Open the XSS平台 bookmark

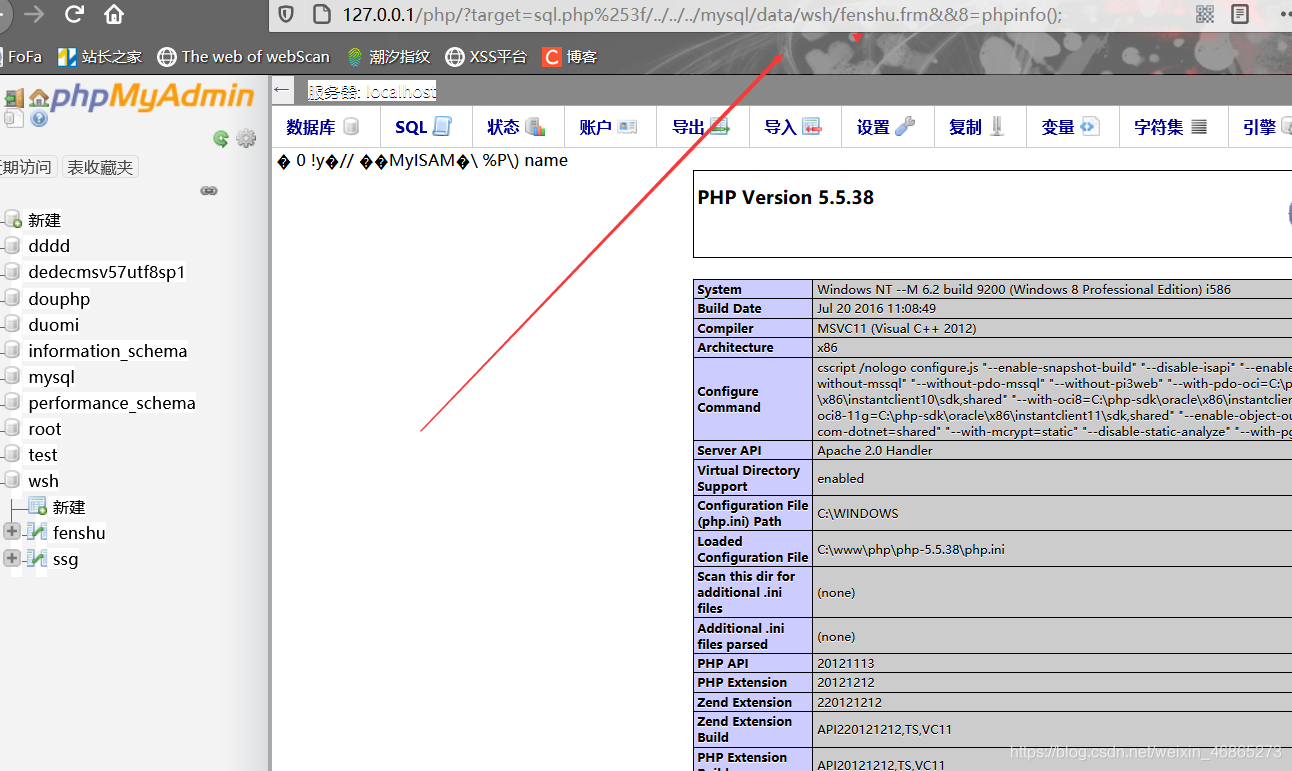coord(486,57)
